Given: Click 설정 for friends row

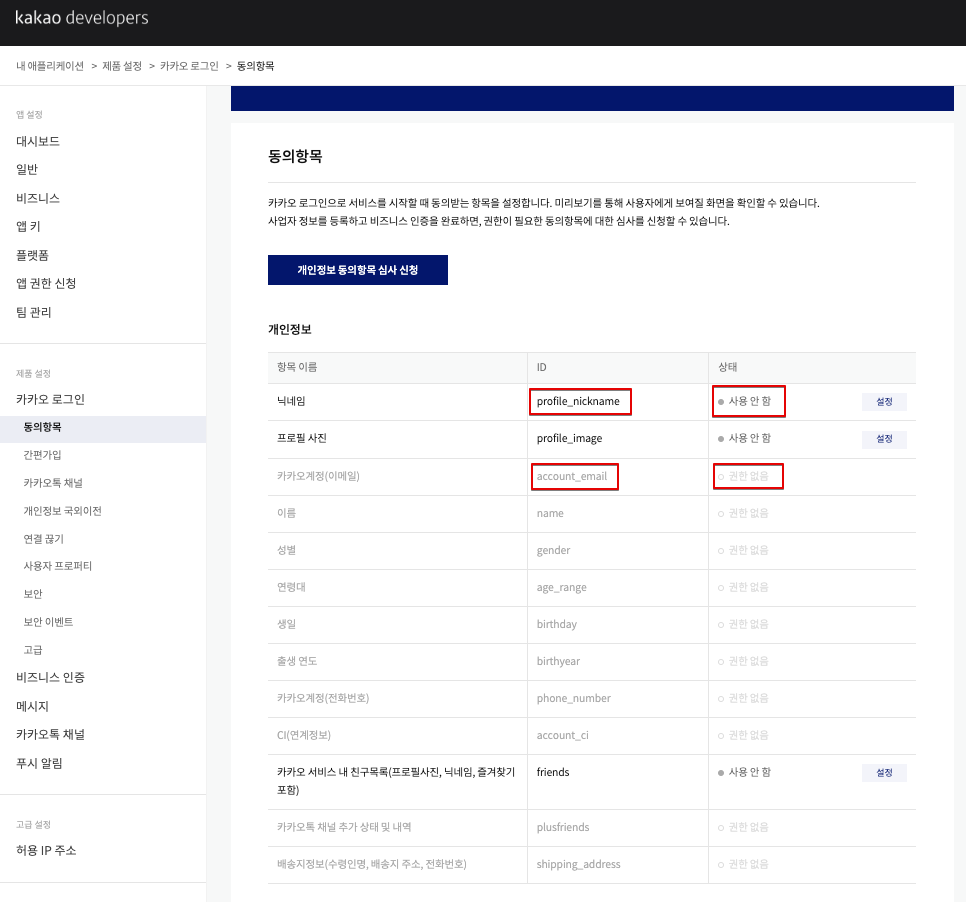Looking at the screenshot, I should pos(884,773).
